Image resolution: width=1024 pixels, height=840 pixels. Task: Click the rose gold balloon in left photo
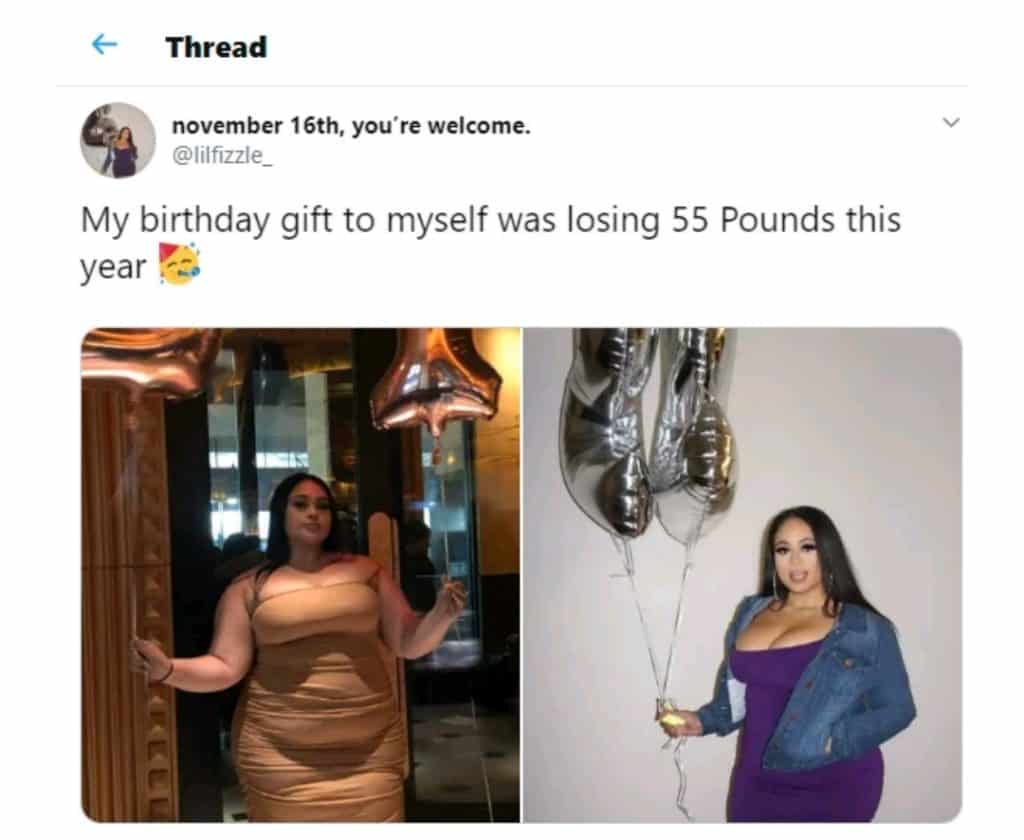[x=434, y=382]
